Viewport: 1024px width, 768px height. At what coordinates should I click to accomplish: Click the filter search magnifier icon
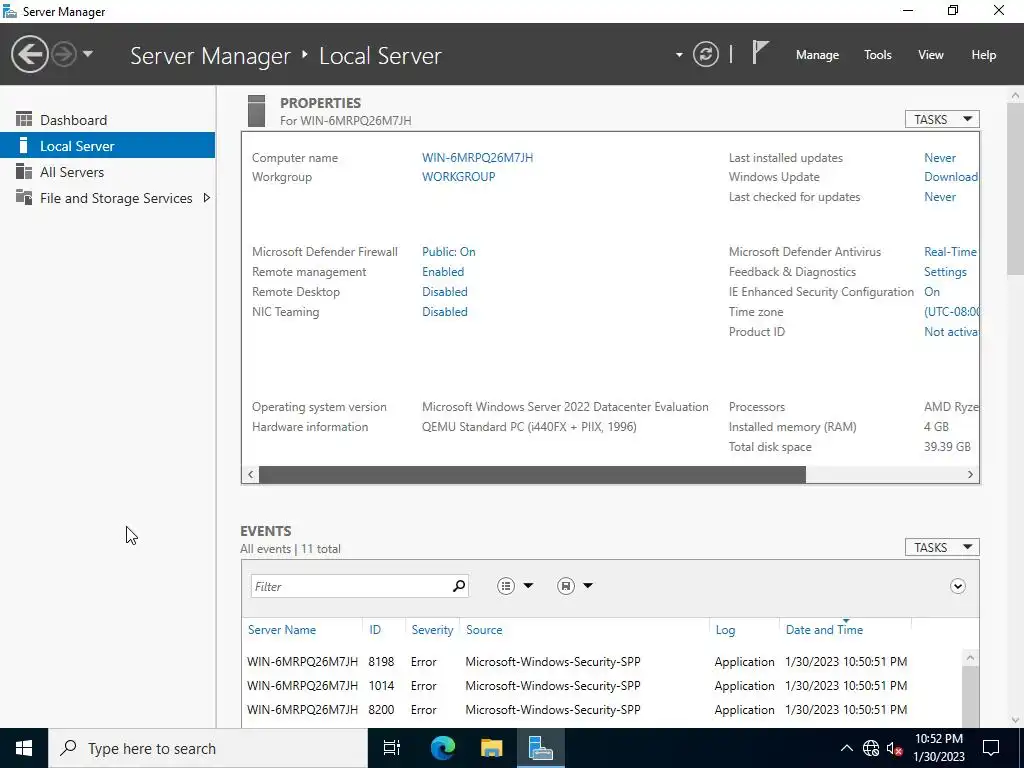459,586
